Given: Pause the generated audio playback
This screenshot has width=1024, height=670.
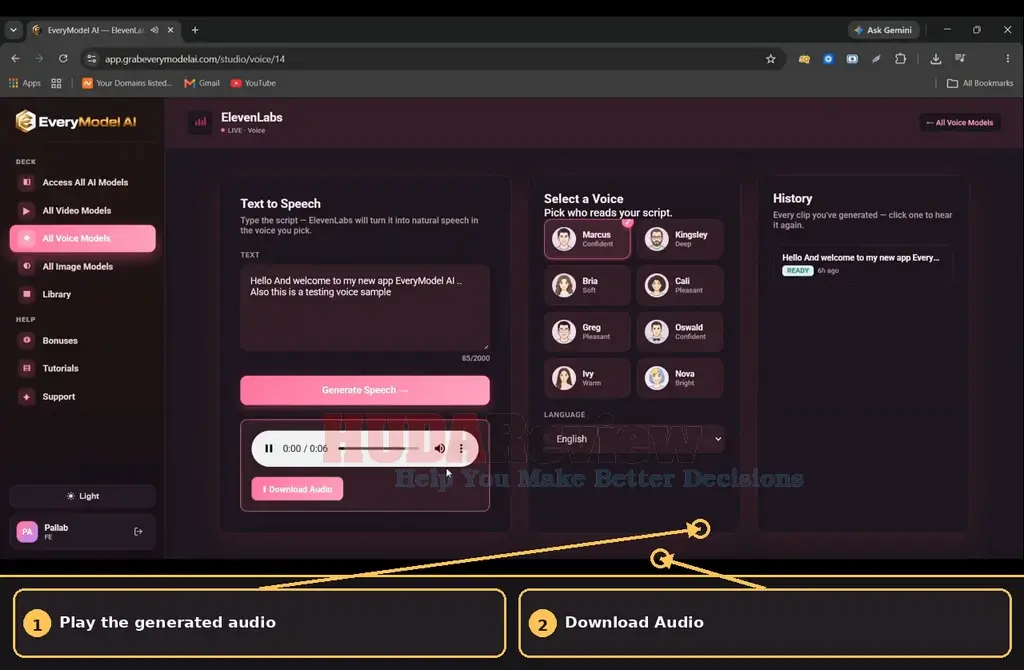Looking at the screenshot, I should click(x=268, y=449).
